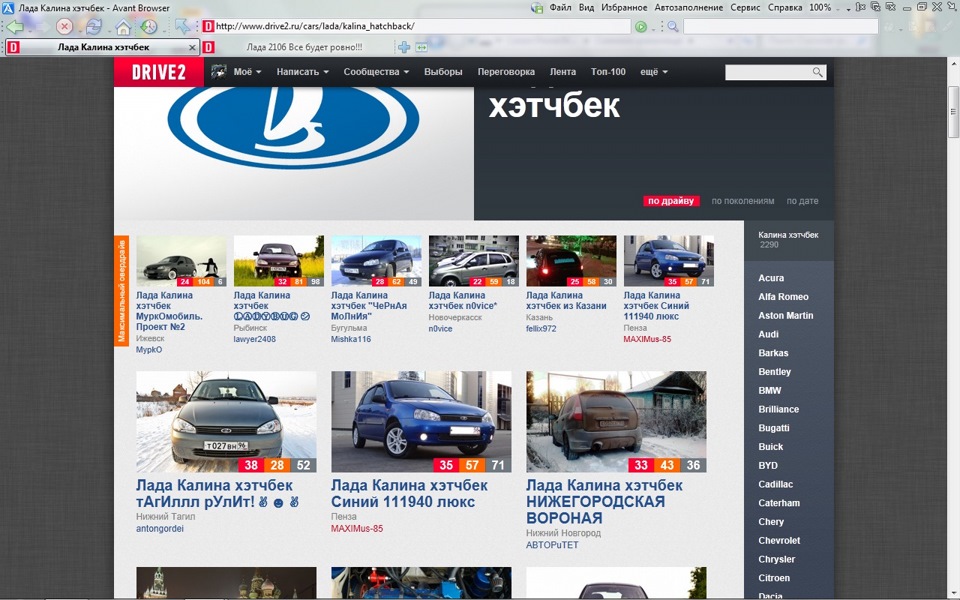Open МуркОмобиль Проект №2 thumbnail
This screenshot has width=960, height=600.
(181, 261)
